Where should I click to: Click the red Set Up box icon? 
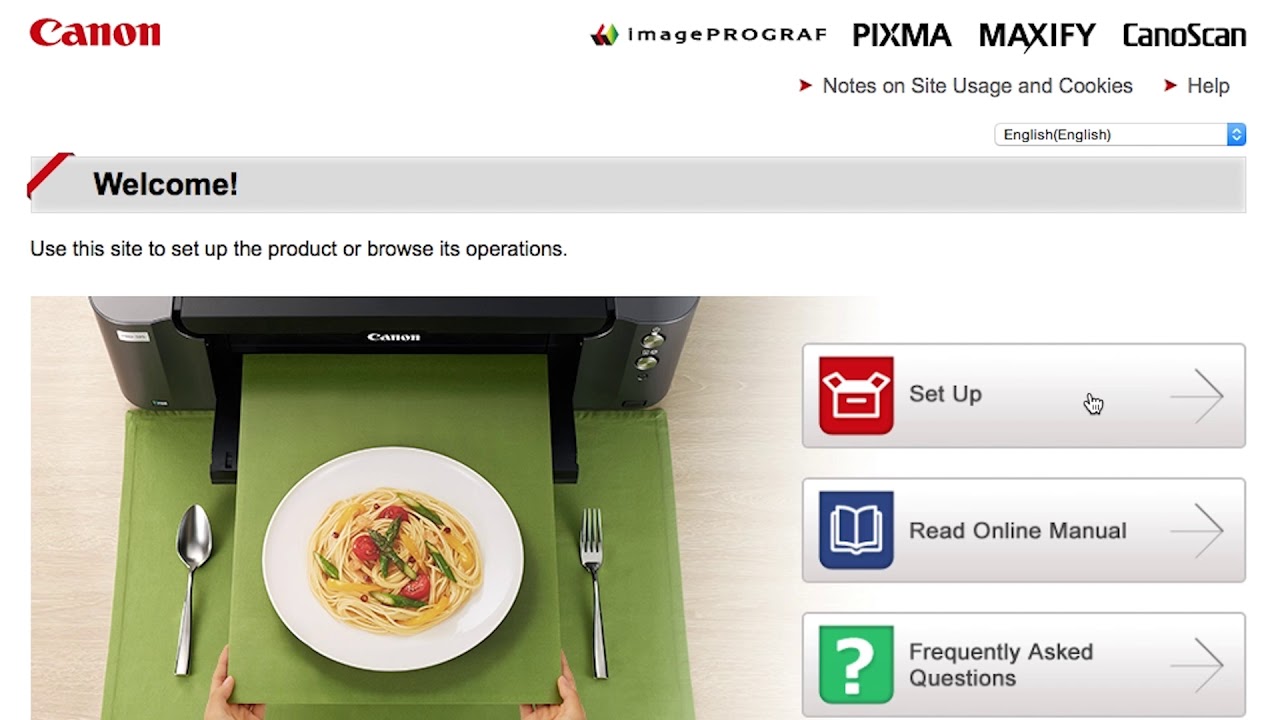(856, 395)
